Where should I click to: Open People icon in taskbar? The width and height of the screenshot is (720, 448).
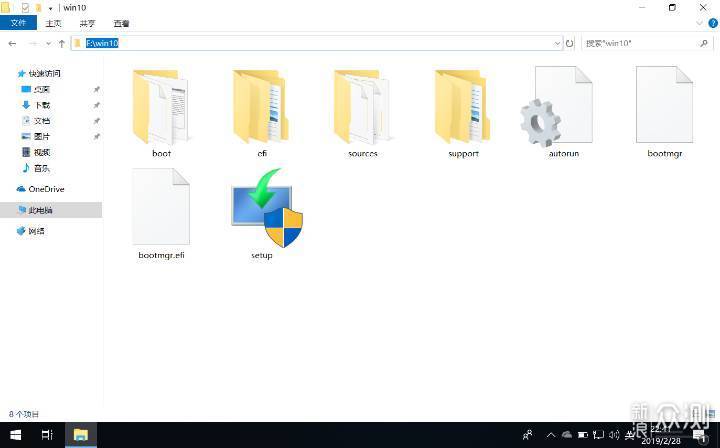pos(528,435)
